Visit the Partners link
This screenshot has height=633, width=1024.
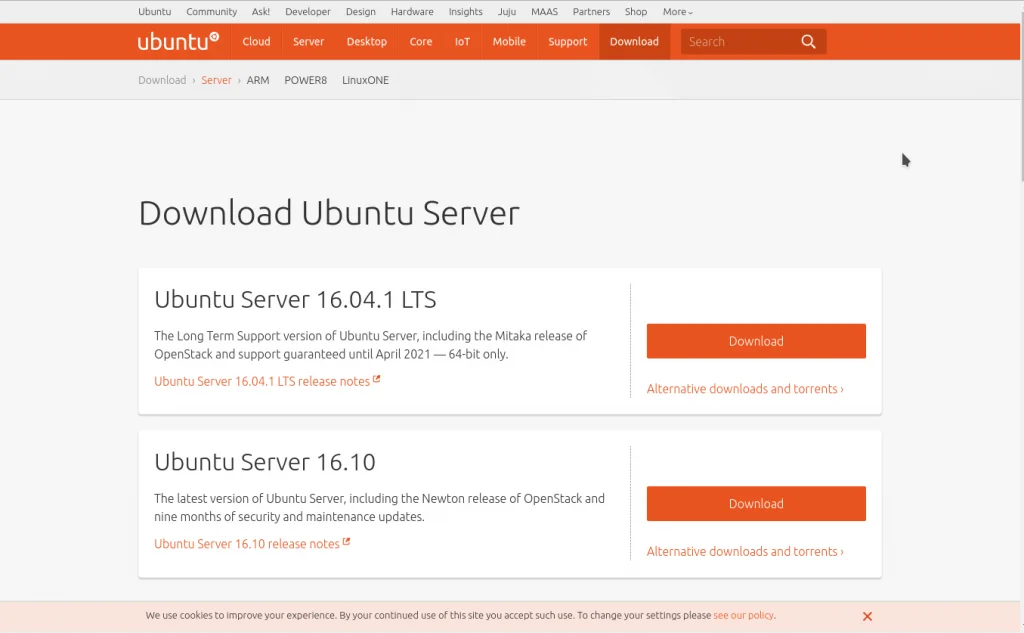(591, 12)
